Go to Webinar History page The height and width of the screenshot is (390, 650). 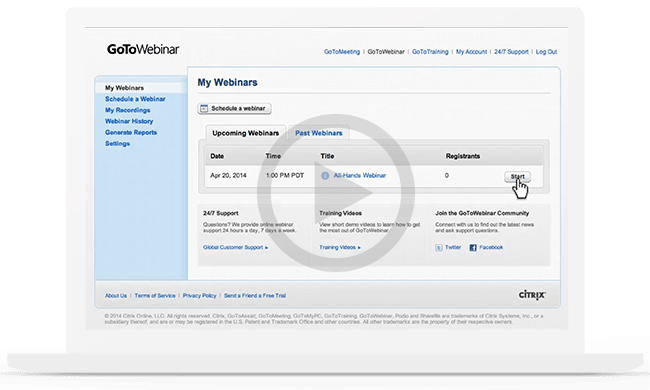point(129,121)
